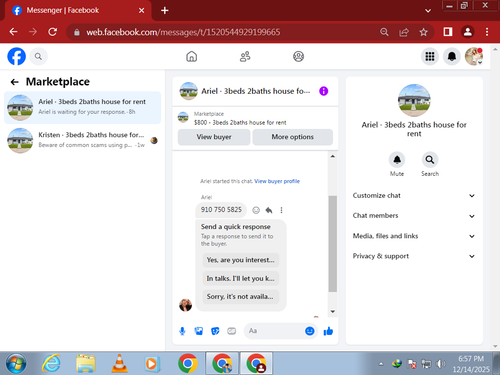The width and height of the screenshot is (500, 375).
Task: Expand the Privacy & support section
Action: click(x=413, y=256)
